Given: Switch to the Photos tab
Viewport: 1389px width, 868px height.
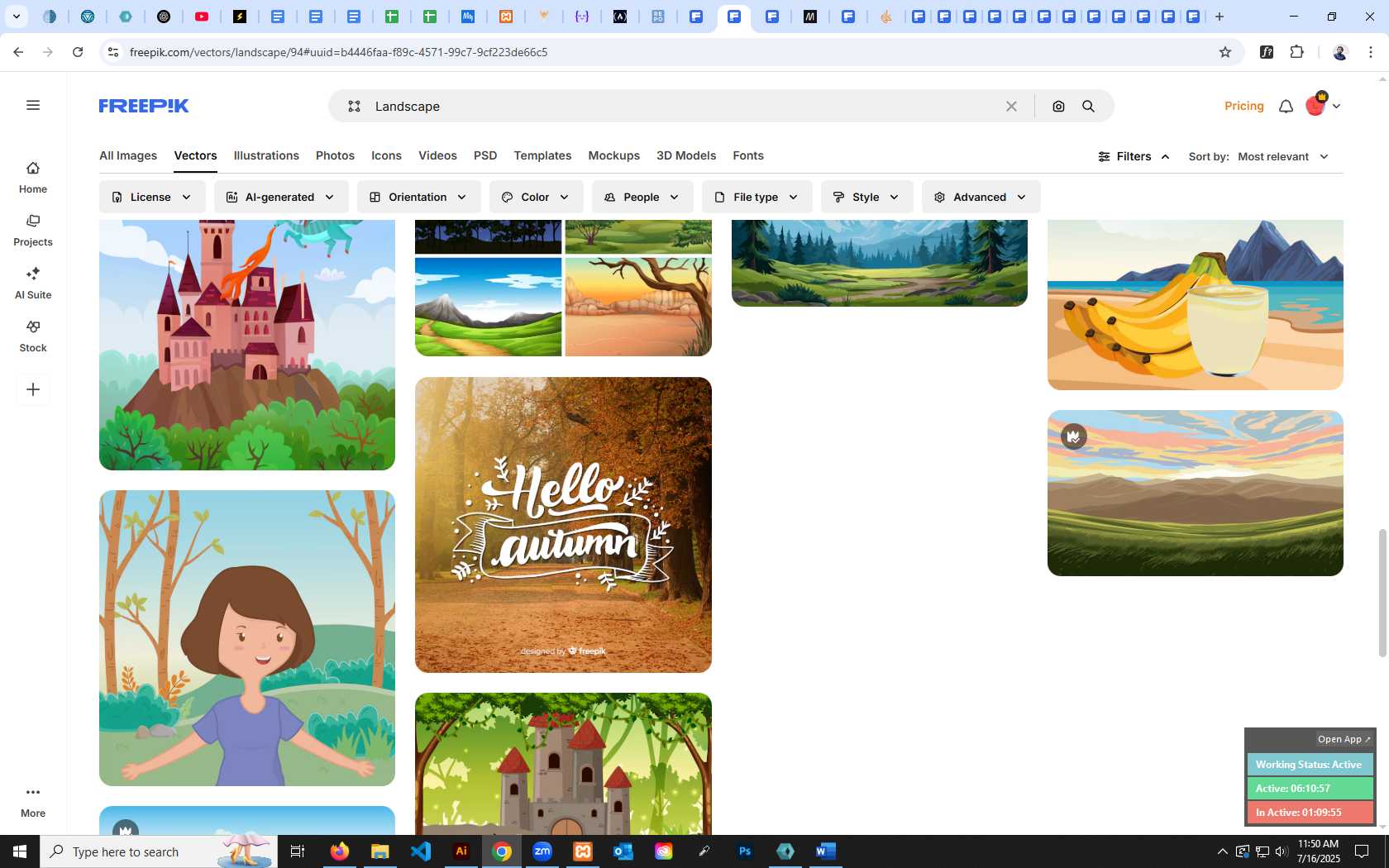Looking at the screenshot, I should pos(335,155).
